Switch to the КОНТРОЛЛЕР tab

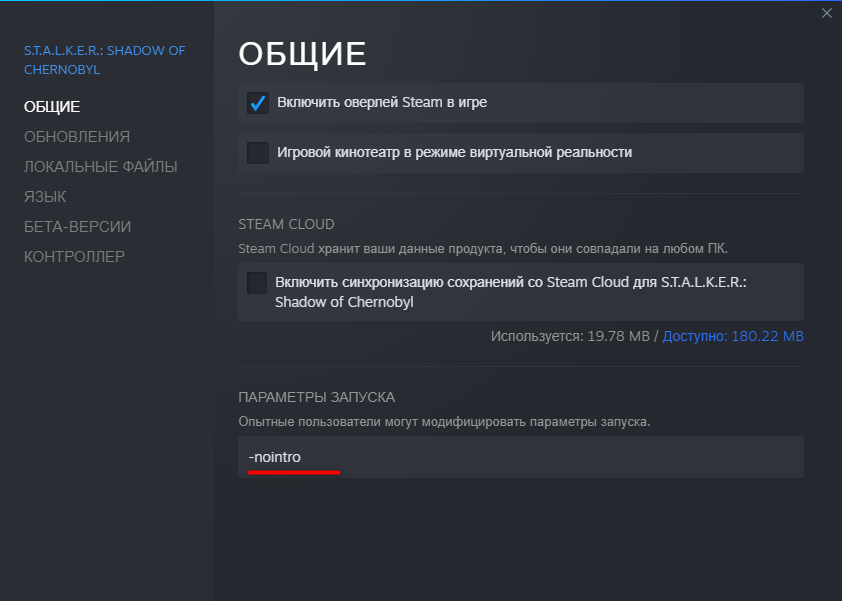[x=74, y=257]
